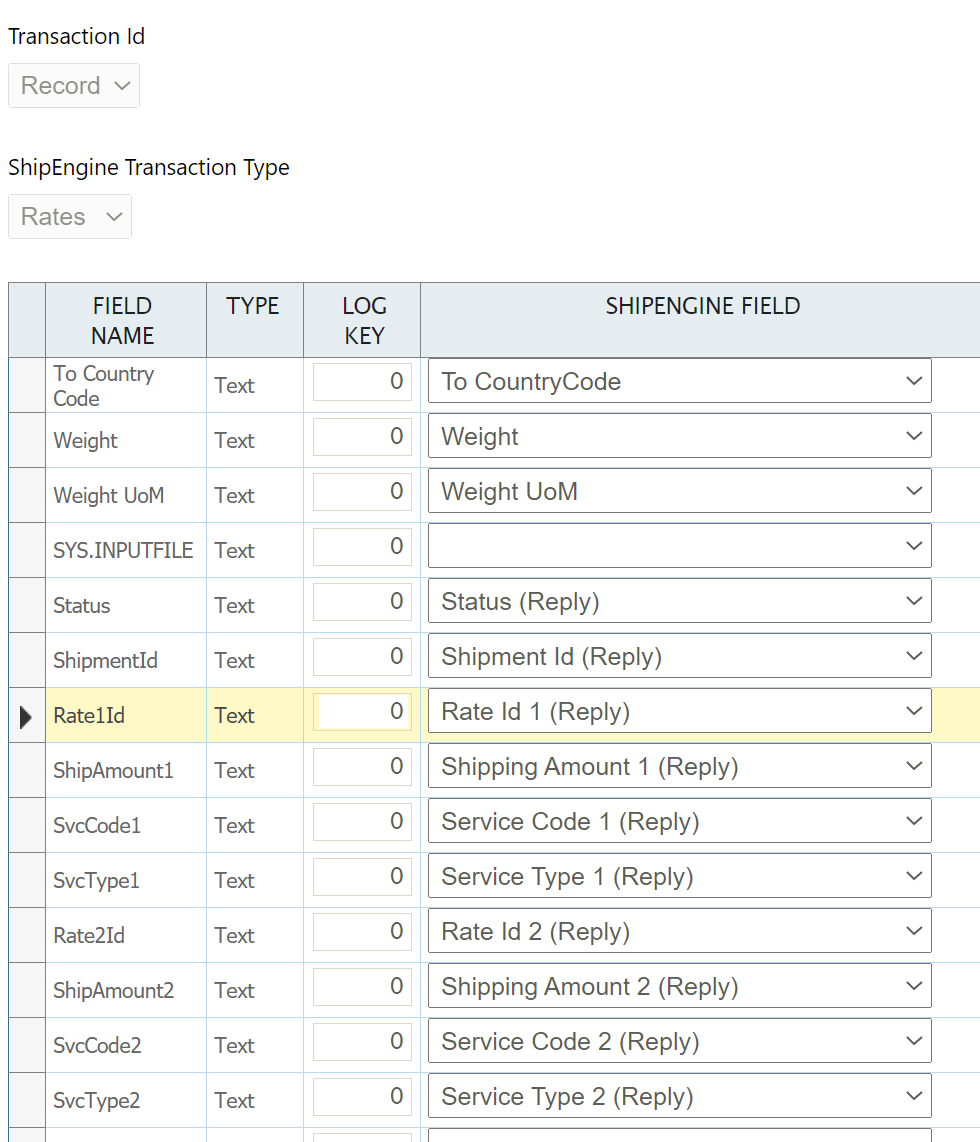Open the Shipping Amount 2 (Reply) dropdown
The height and width of the screenshot is (1142, 980).
(679, 986)
